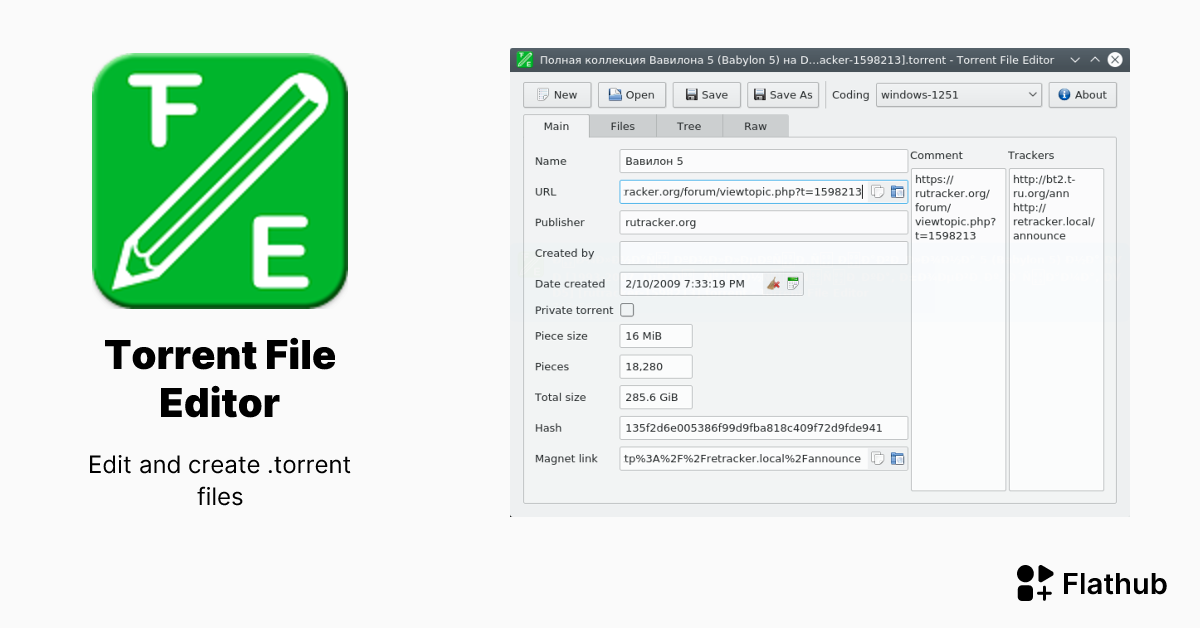Paste into the URL field
1200x628 pixels.
click(897, 191)
